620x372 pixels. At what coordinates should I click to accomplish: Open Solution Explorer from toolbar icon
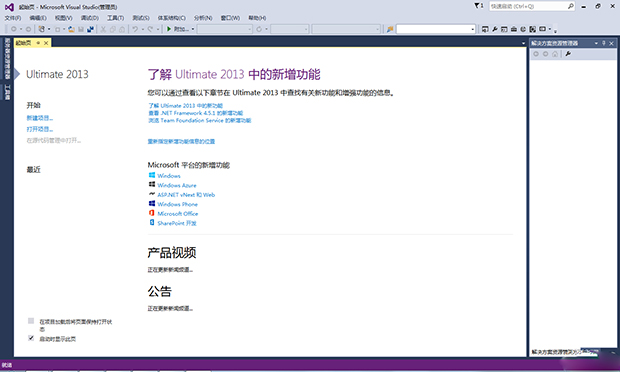(x=485, y=29)
